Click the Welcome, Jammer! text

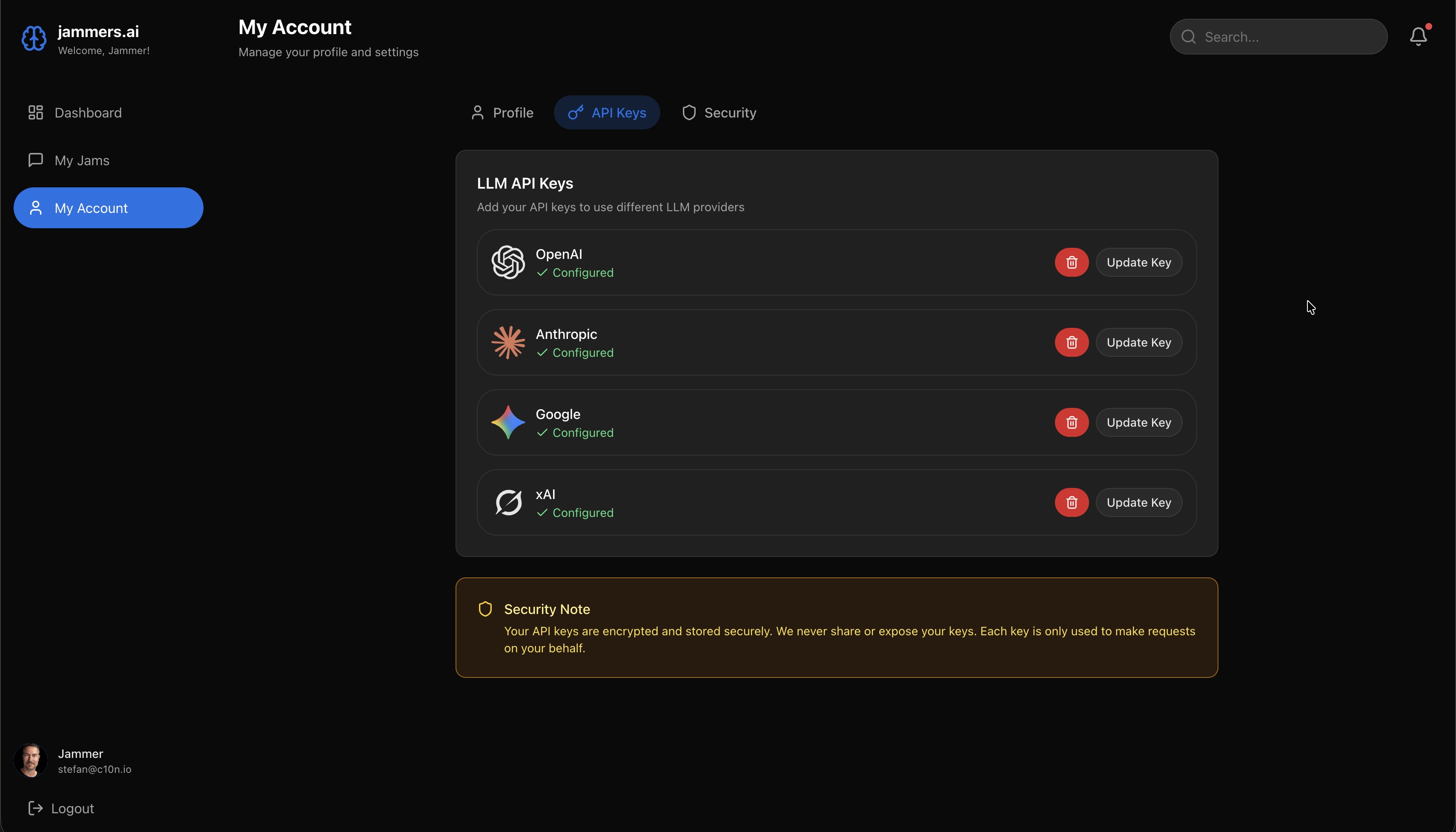(x=103, y=51)
